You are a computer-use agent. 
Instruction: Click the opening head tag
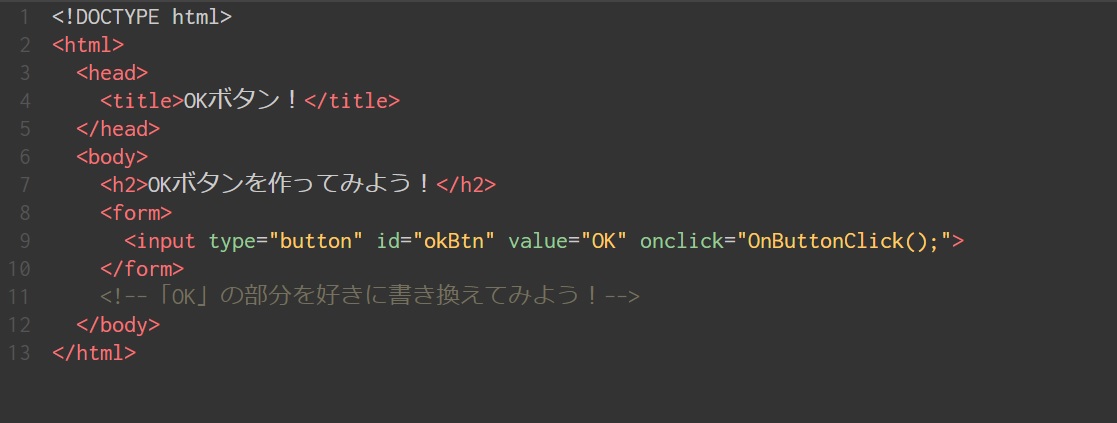point(112,73)
